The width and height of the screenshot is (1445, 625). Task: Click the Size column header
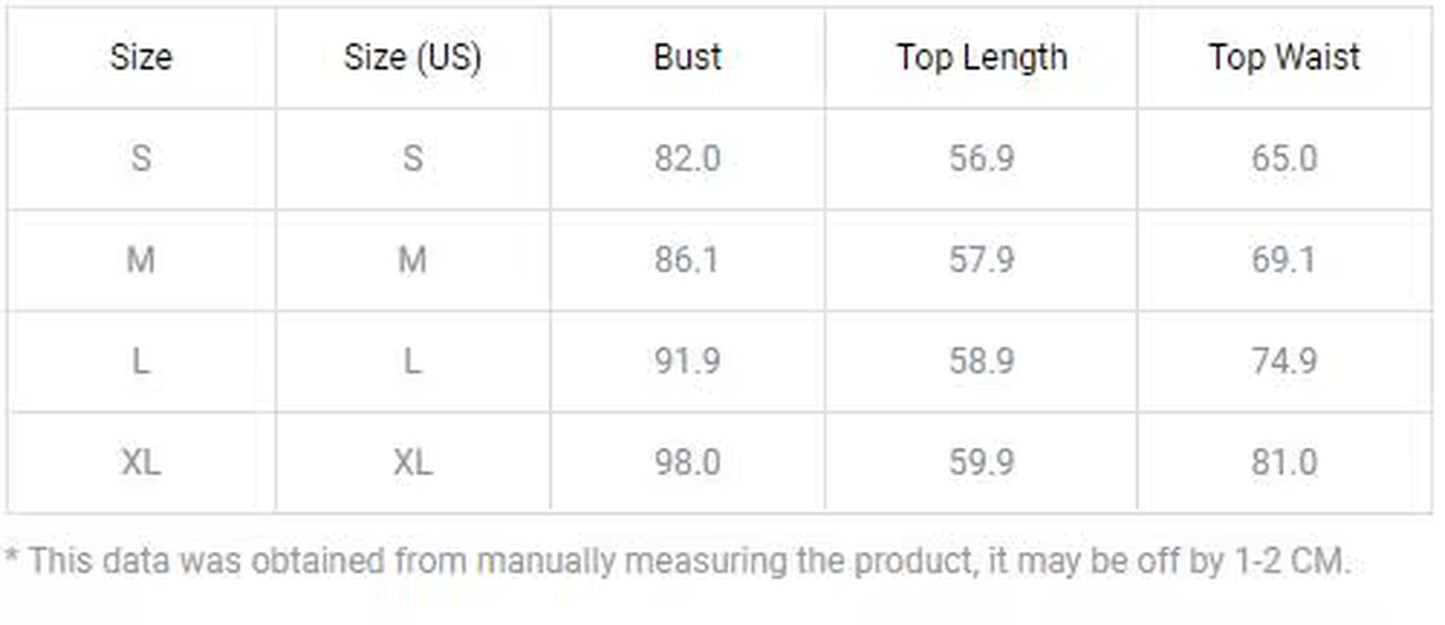coord(141,57)
